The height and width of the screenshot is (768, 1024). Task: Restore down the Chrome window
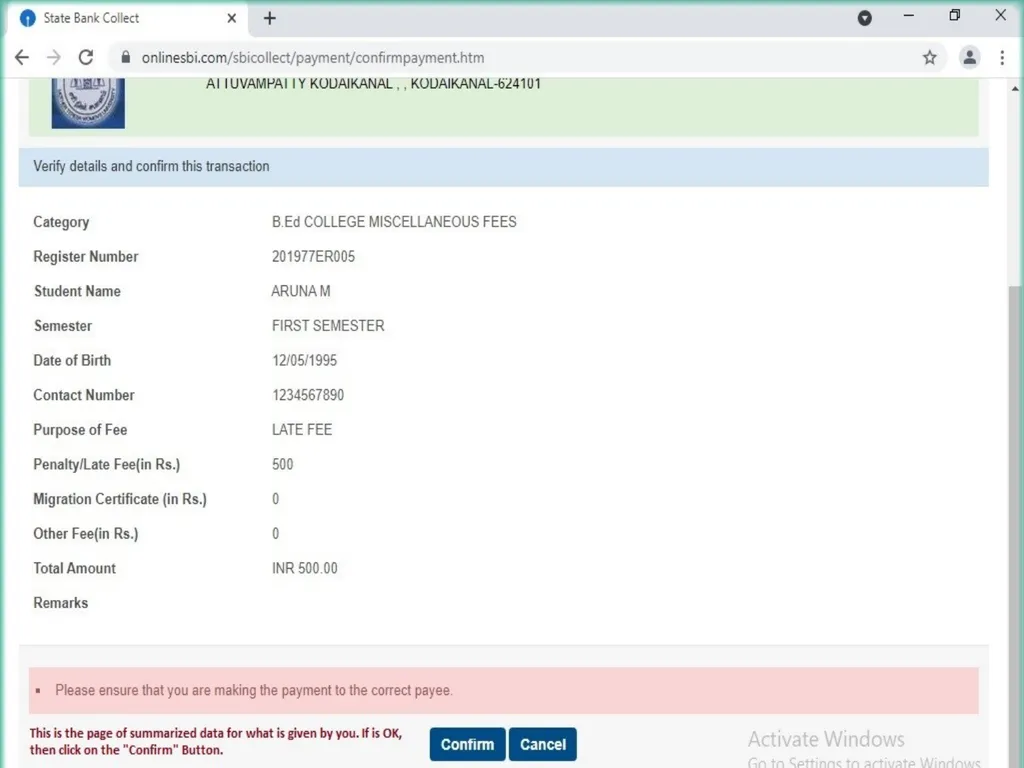point(955,15)
